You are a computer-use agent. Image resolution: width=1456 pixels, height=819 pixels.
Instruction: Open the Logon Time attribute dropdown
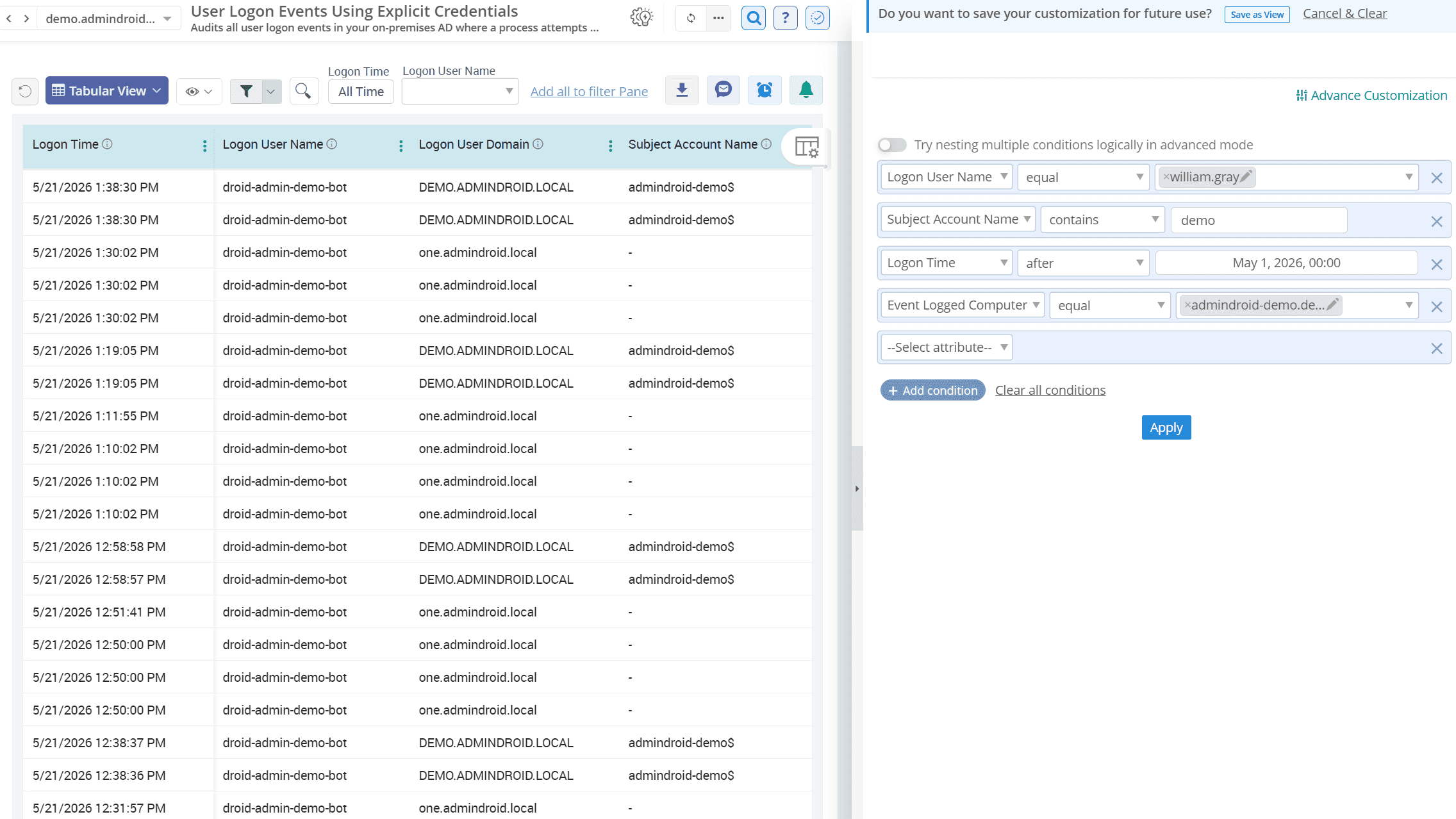click(x=947, y=263)
